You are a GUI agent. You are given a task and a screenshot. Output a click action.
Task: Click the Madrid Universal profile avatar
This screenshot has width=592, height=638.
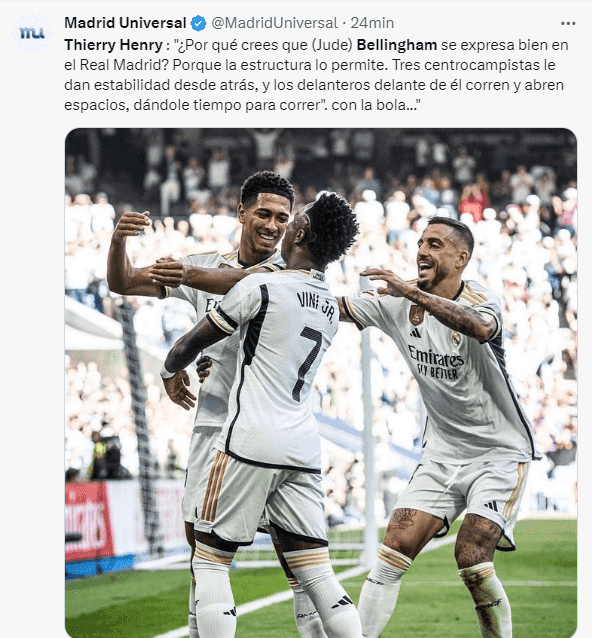pyautogui.click(x=32, y=33)
